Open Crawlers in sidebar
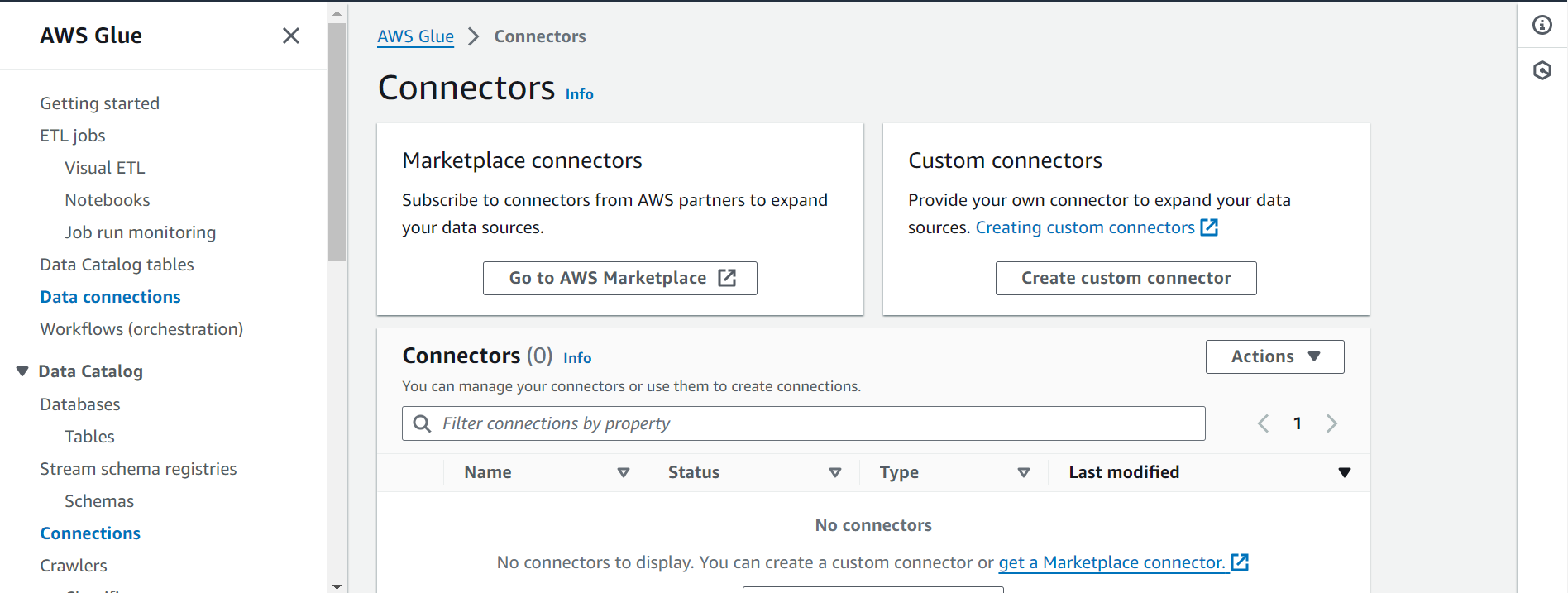Image resolution: width=1568 pixels, height=593 pixels. click(74, 566)
